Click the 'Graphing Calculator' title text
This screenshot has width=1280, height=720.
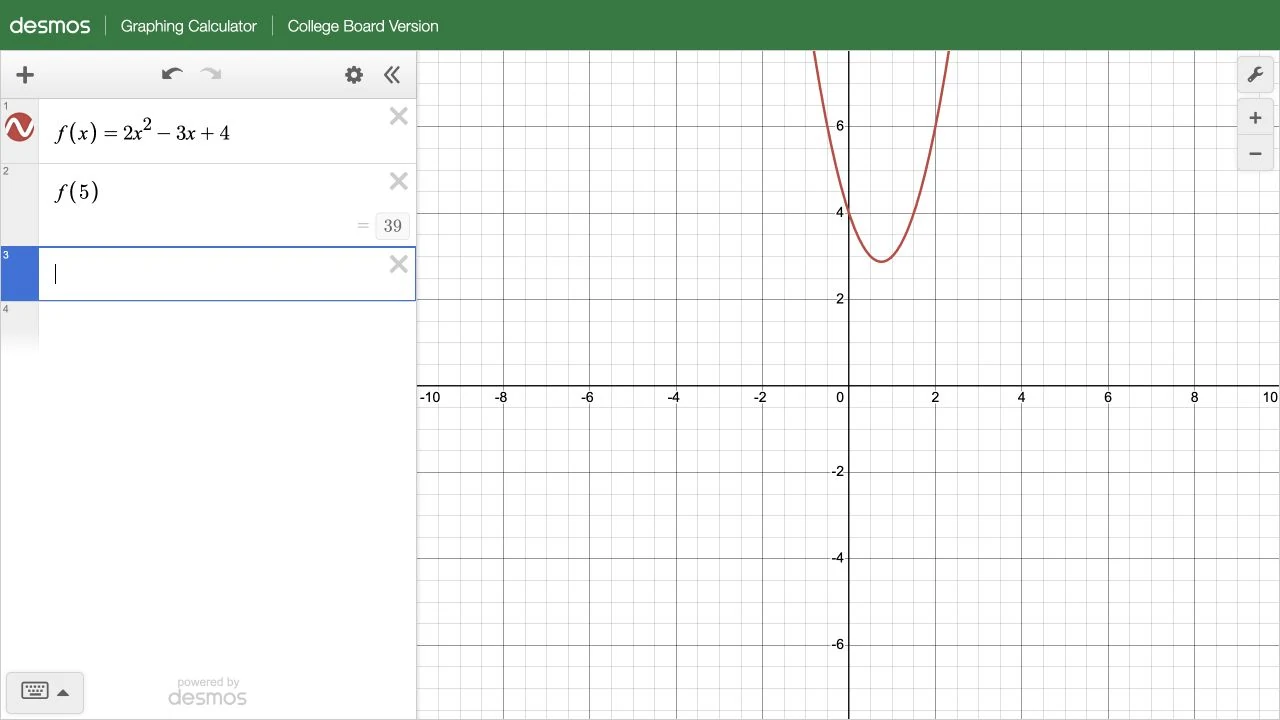coord(189,26)
